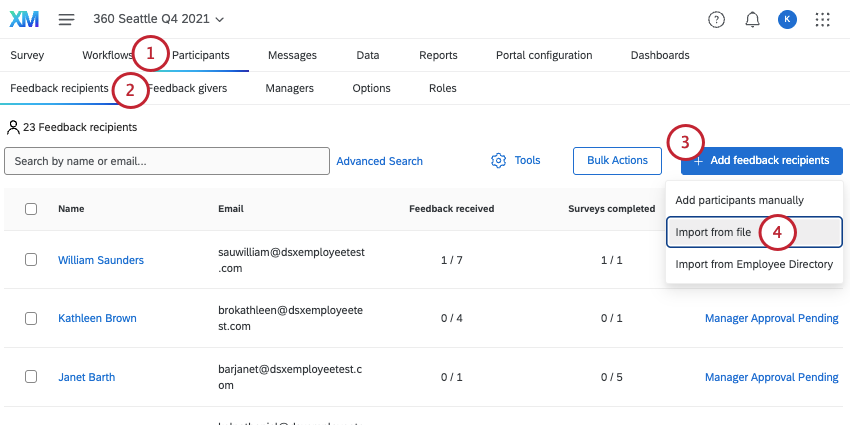The width and height of the screenshot is (850, 425).
Task: Switch to the Data tab
Action: tap(368, 55)
